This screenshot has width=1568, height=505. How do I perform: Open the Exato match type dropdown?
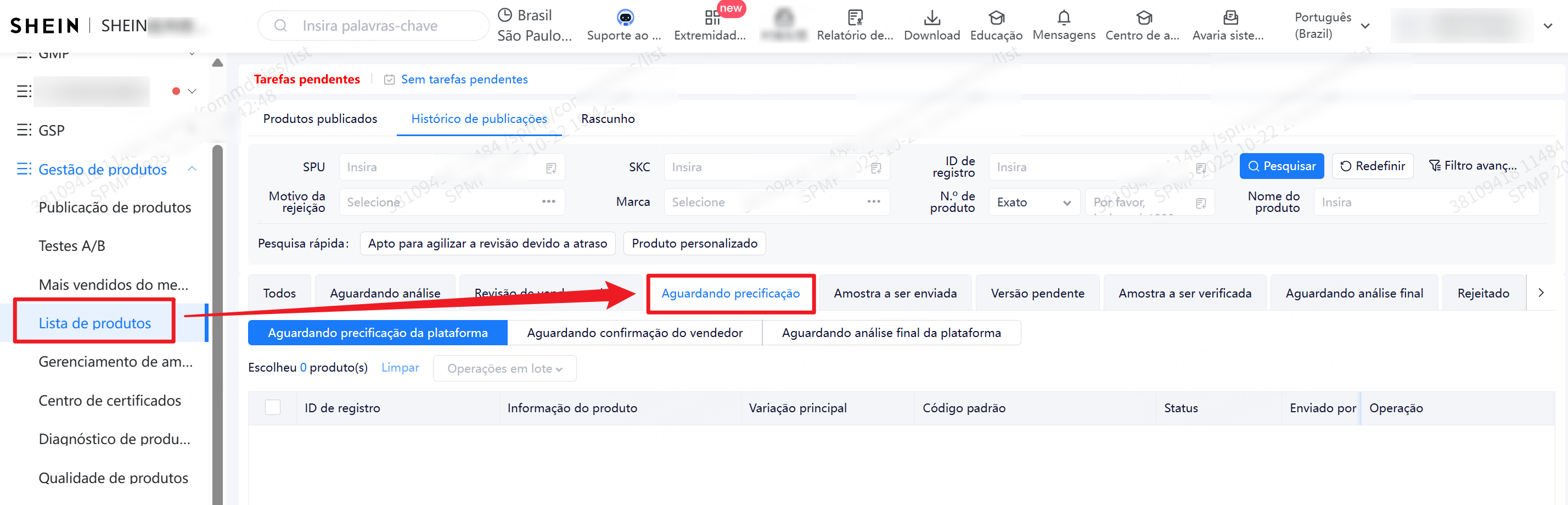(x=1033, y=202)
